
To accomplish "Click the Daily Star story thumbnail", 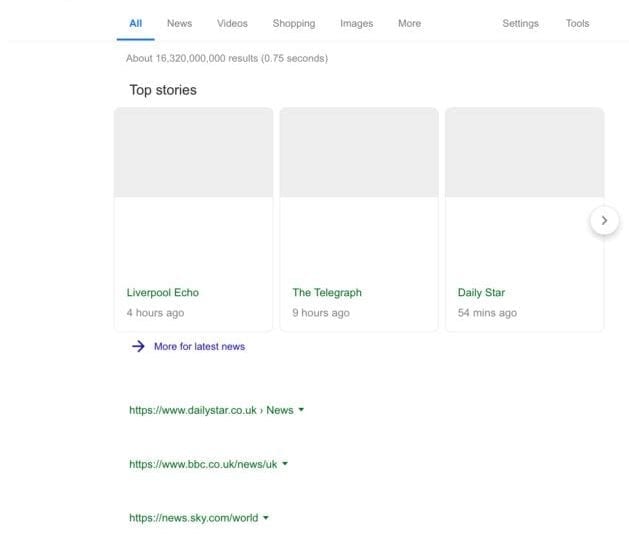I will pos(524,153).
